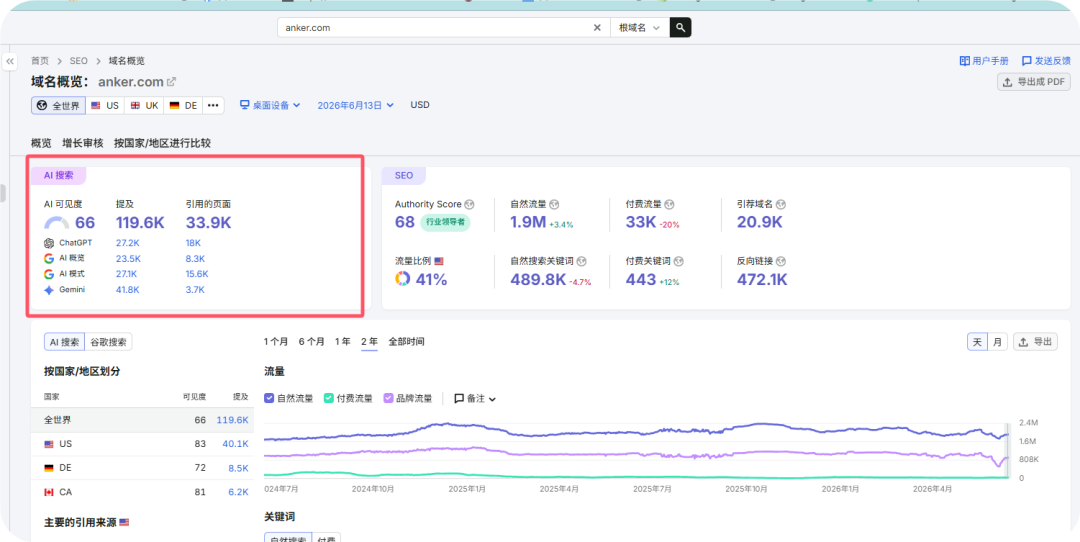Open the 备注 notes dropdown
1080x542 pixels.
pos(475,399)
